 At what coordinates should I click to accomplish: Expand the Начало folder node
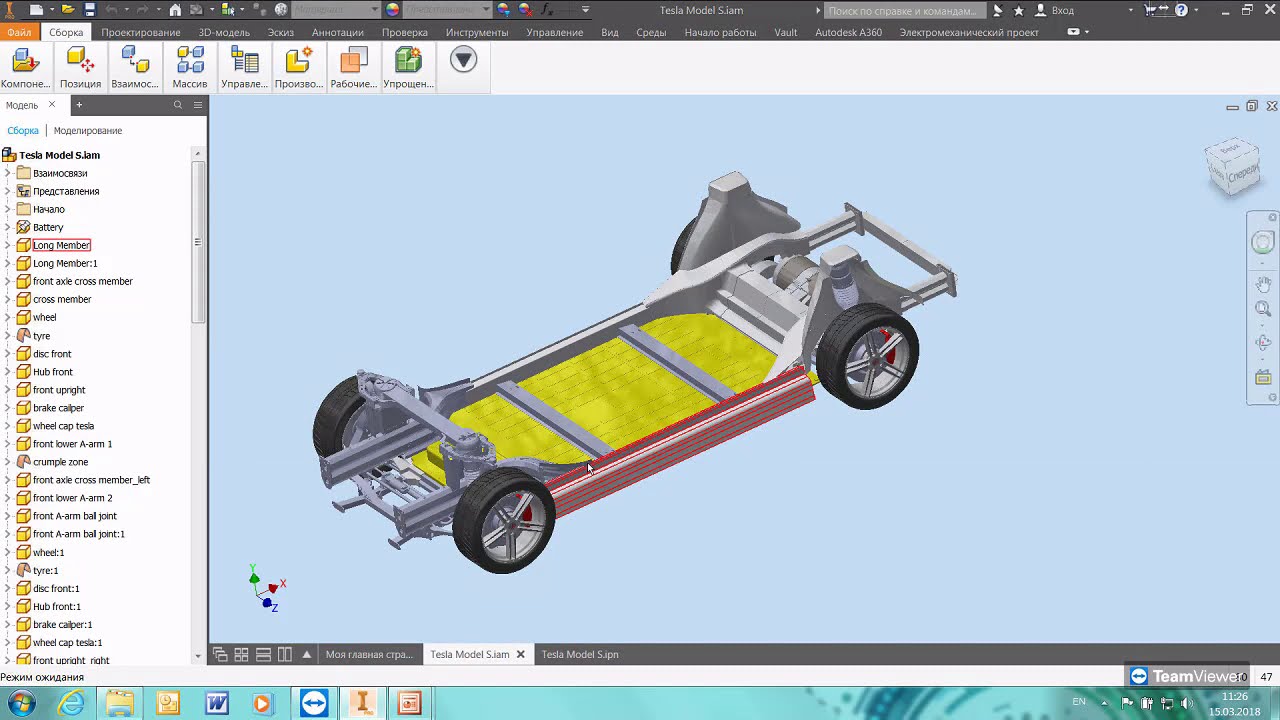click(7, 209)
